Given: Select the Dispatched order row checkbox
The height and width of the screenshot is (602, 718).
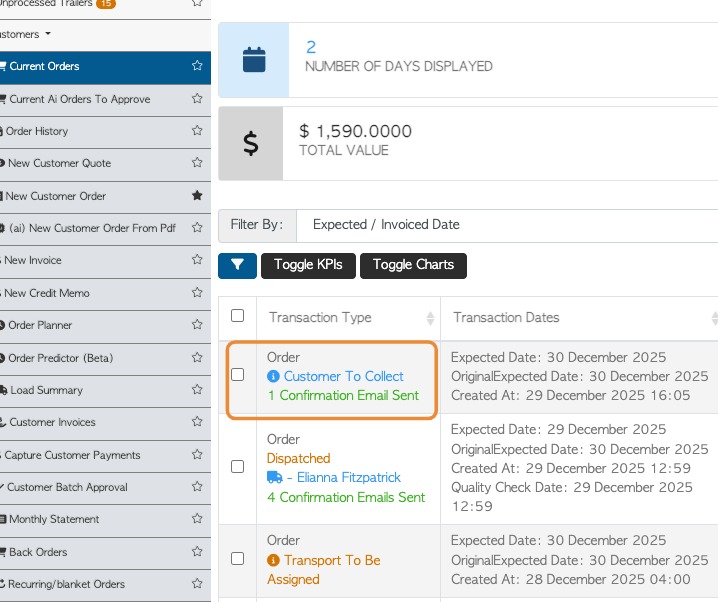Looking at the screenshot, I should (237, 466).
